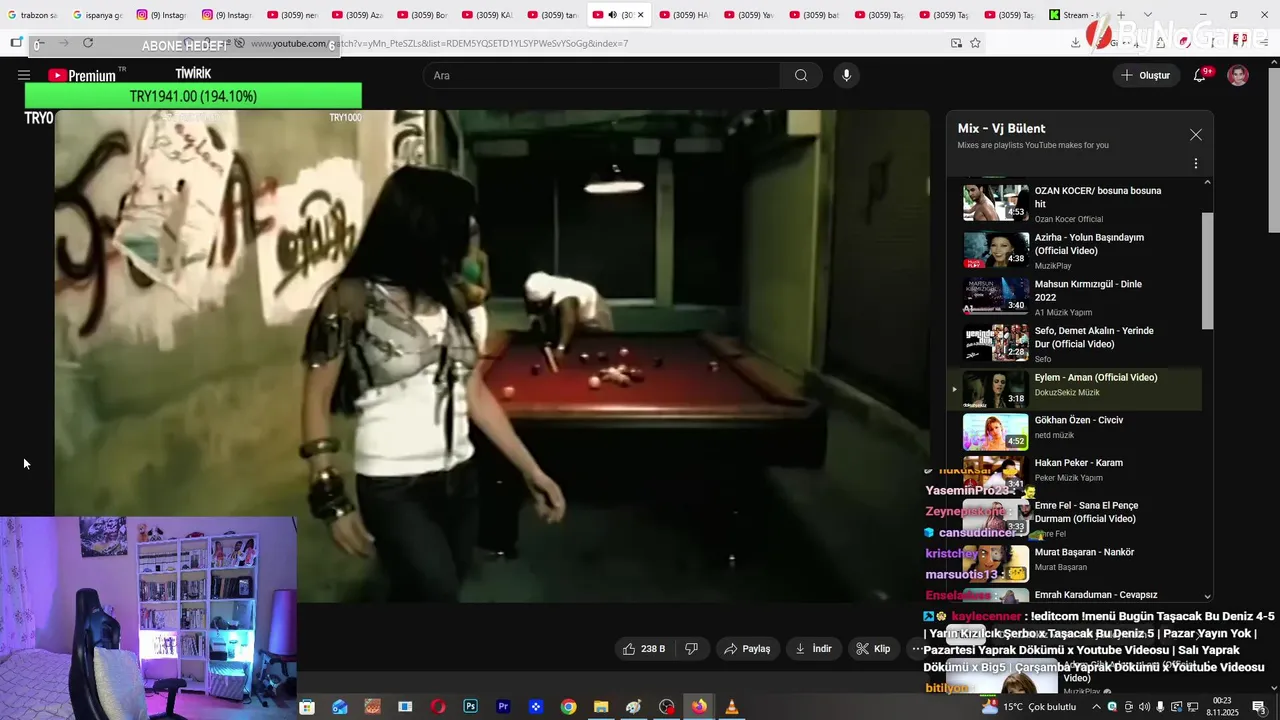Open Photoshop from the taskbar
Viewport: 1280px width, 720px height.
[470, 707]
